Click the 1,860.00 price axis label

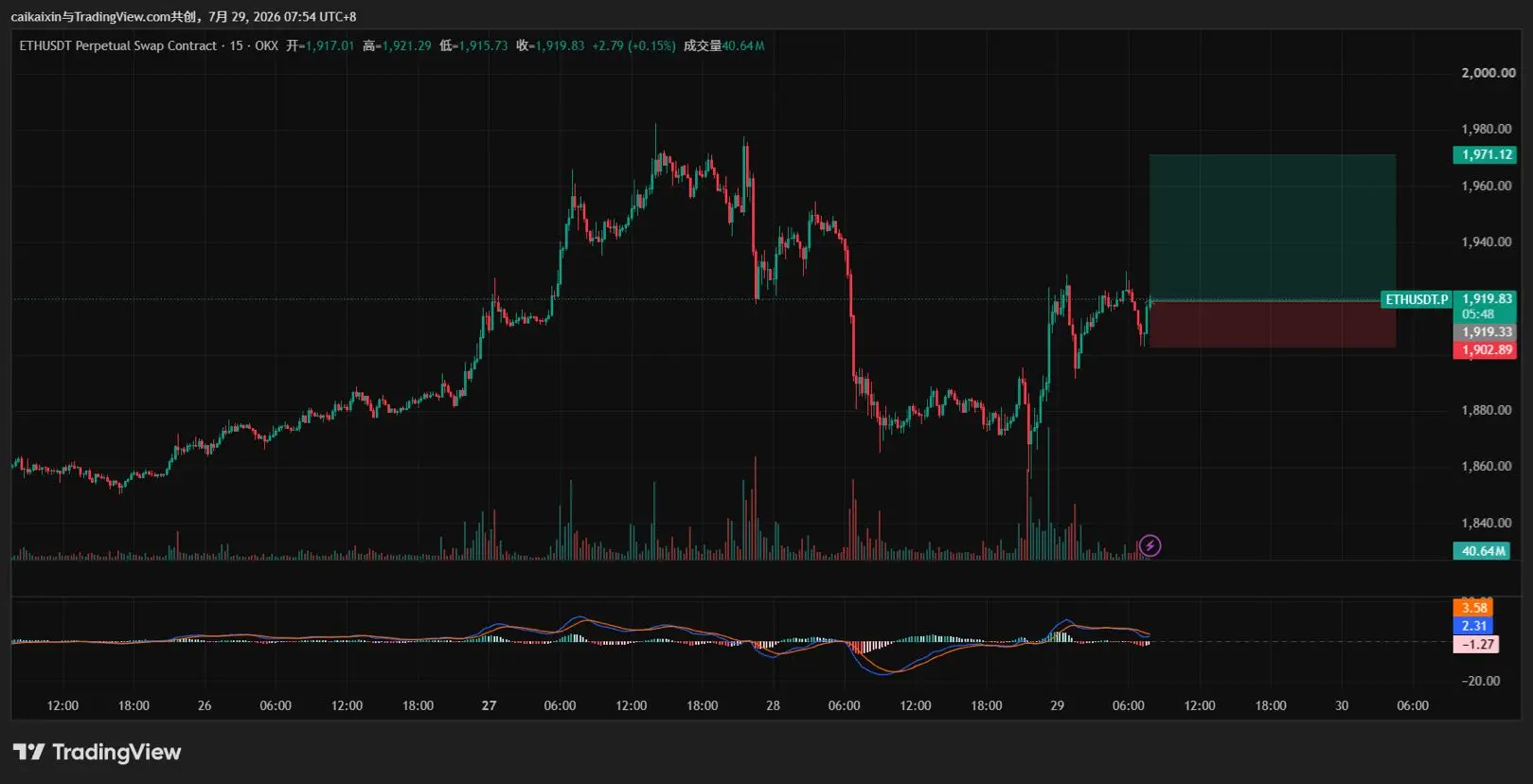point(1486,466)
